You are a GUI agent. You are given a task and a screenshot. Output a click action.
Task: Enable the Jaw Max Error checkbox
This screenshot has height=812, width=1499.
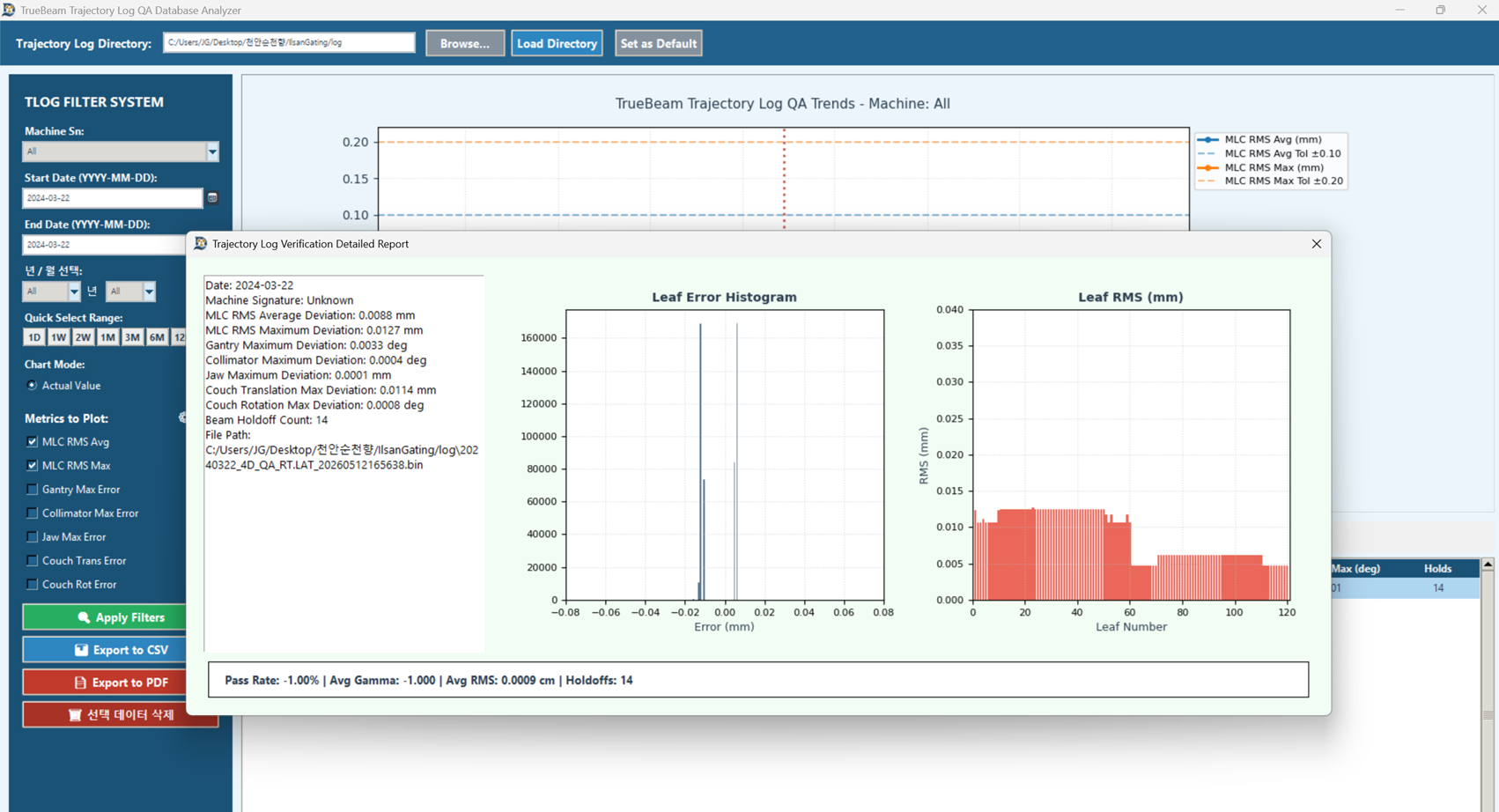click(33, 536)
